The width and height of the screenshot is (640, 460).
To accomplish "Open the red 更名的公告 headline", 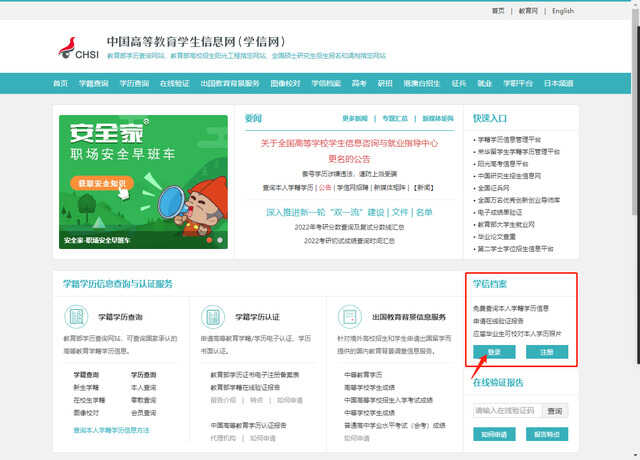I will click(x=349, y=159).
